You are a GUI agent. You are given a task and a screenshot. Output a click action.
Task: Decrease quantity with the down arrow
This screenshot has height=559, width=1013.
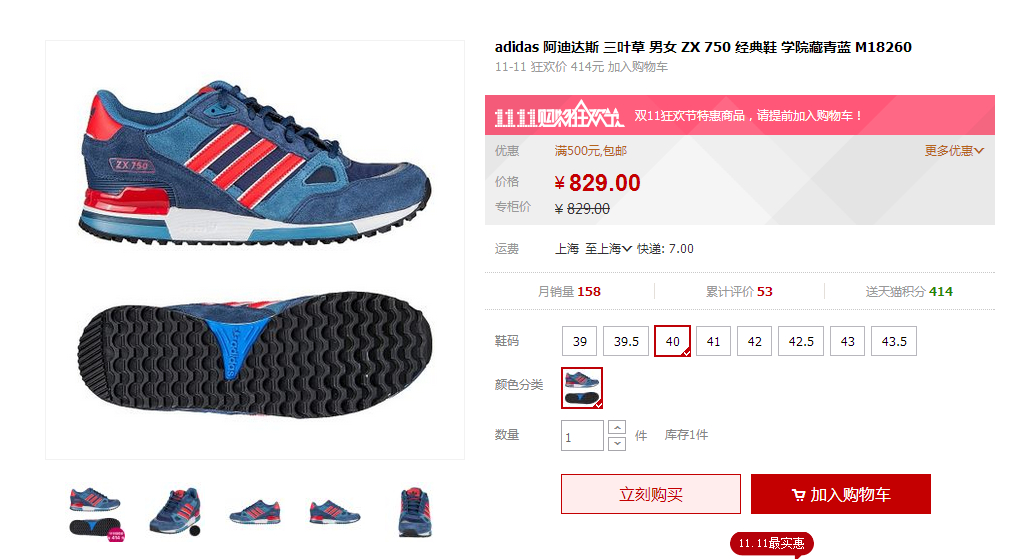pyautogui.click(x=617, y=443)
